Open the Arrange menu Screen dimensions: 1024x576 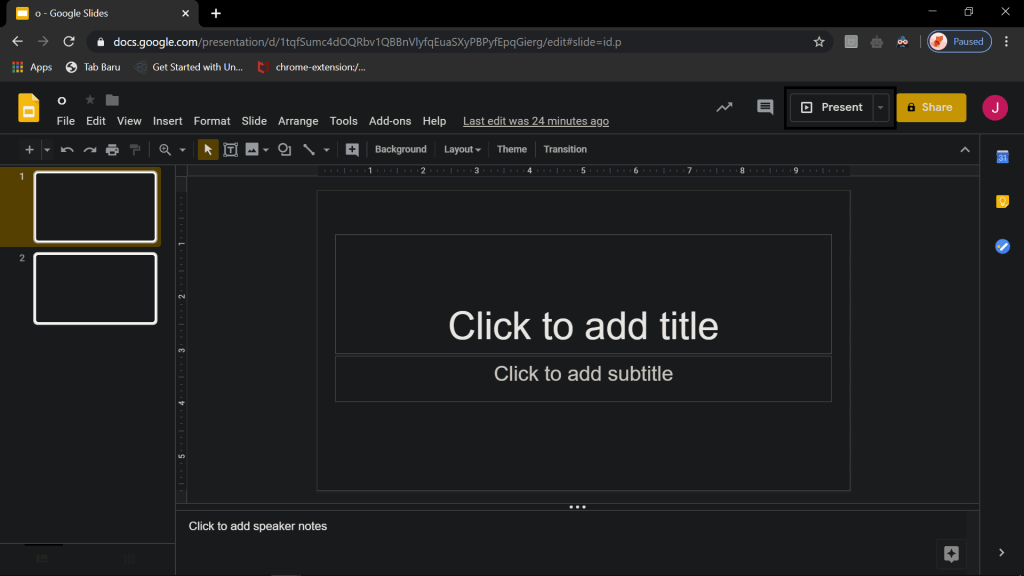click(298, 121)
